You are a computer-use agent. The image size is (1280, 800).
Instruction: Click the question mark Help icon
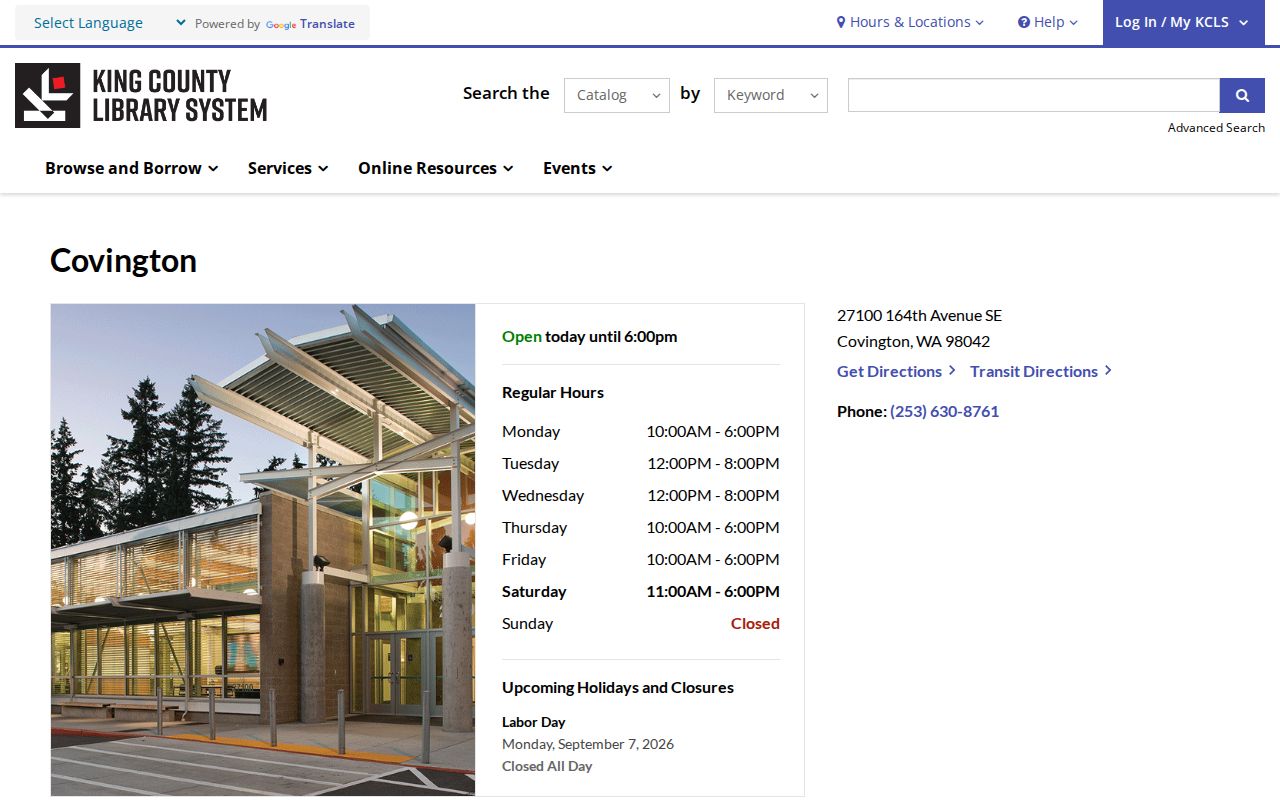(x=1024, y=22)
